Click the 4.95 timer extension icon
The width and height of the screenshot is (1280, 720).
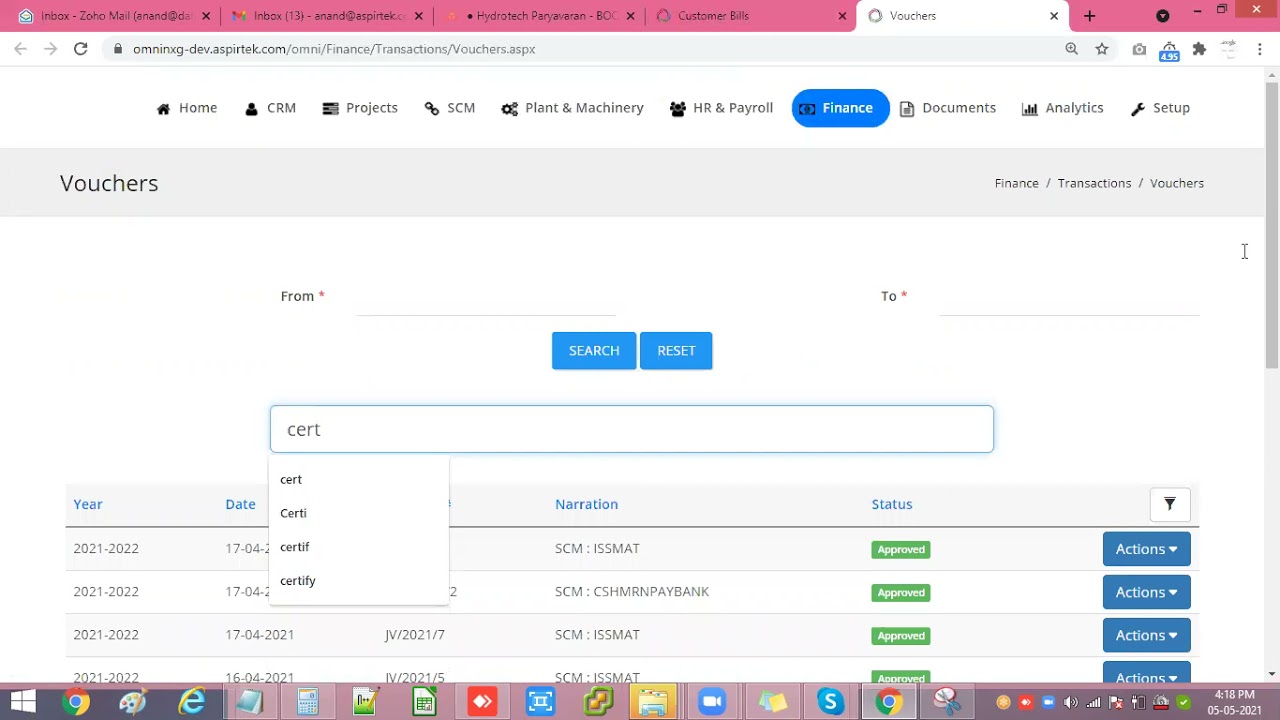point(1169,50)
